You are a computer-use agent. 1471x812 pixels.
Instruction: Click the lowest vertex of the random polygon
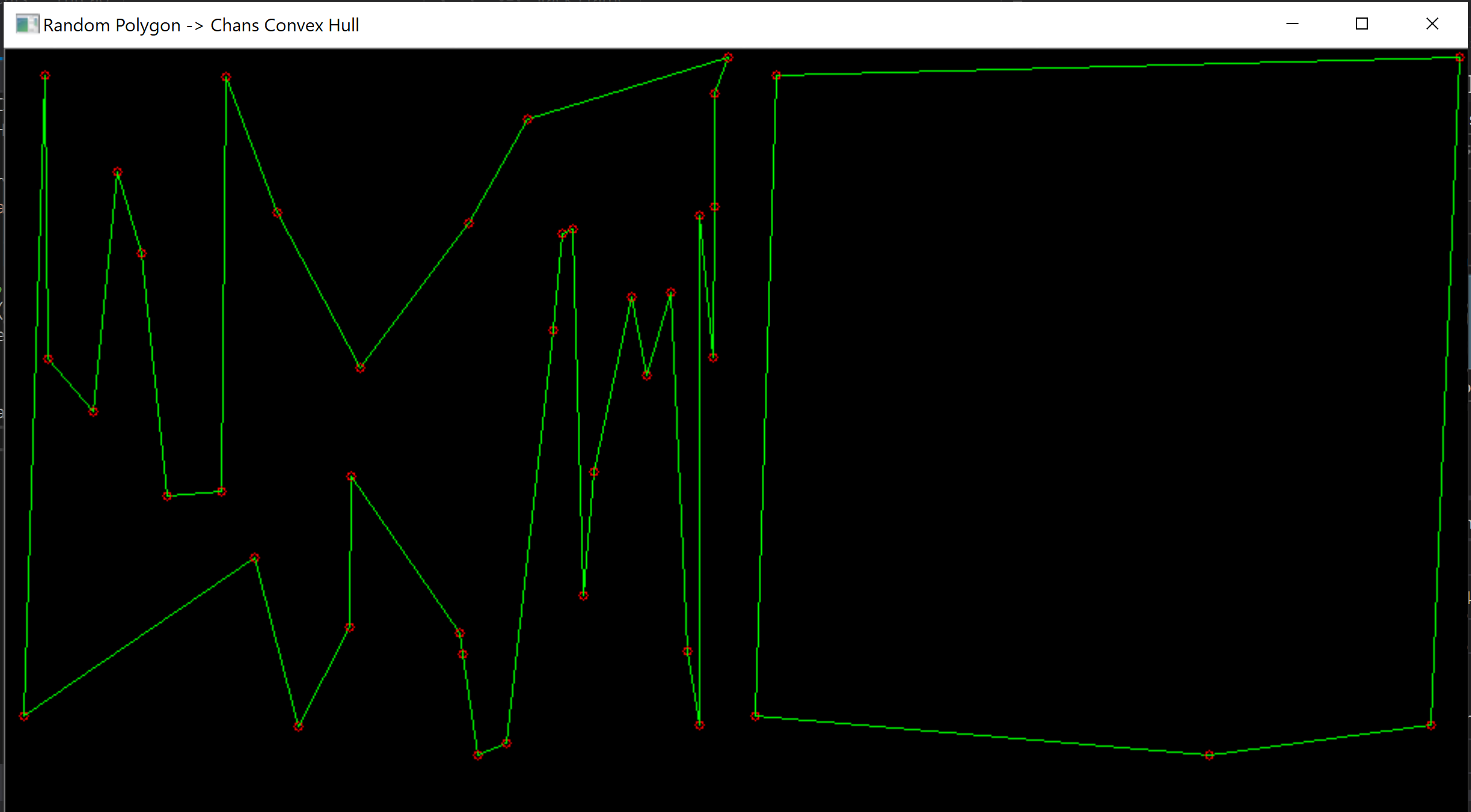click(478, 755)
